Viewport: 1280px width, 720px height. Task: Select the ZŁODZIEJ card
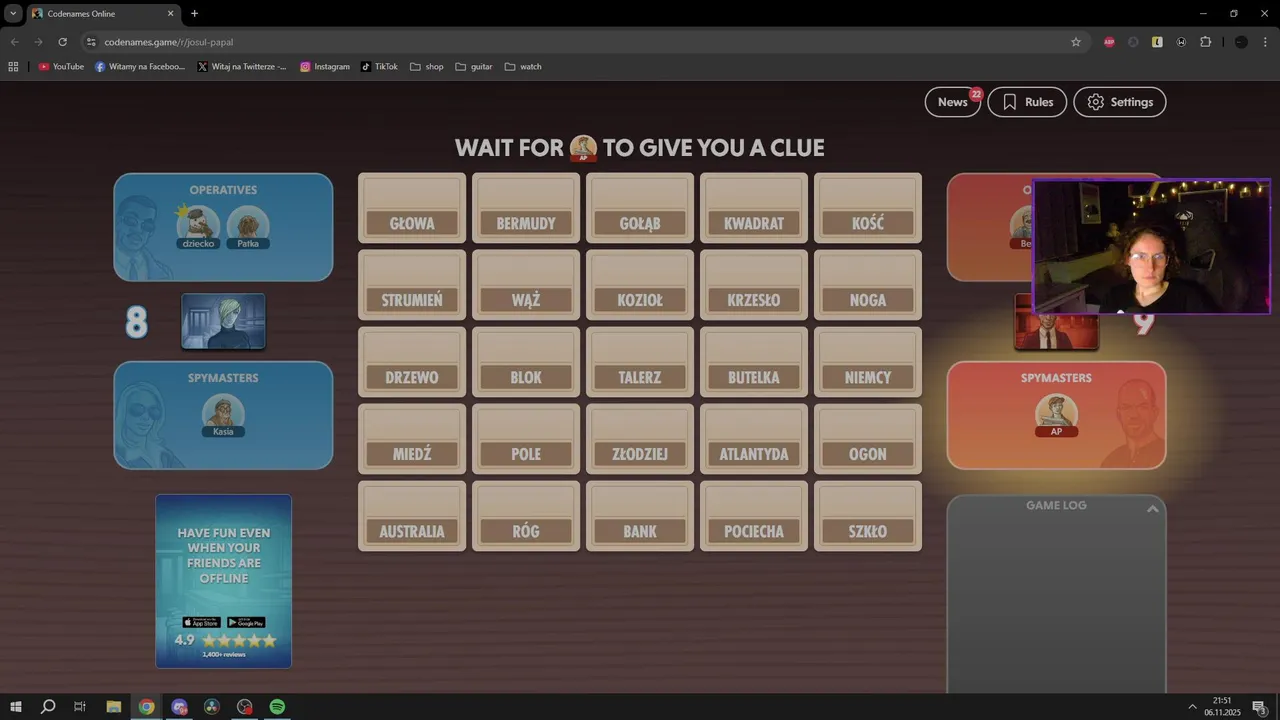pos(640,439)
